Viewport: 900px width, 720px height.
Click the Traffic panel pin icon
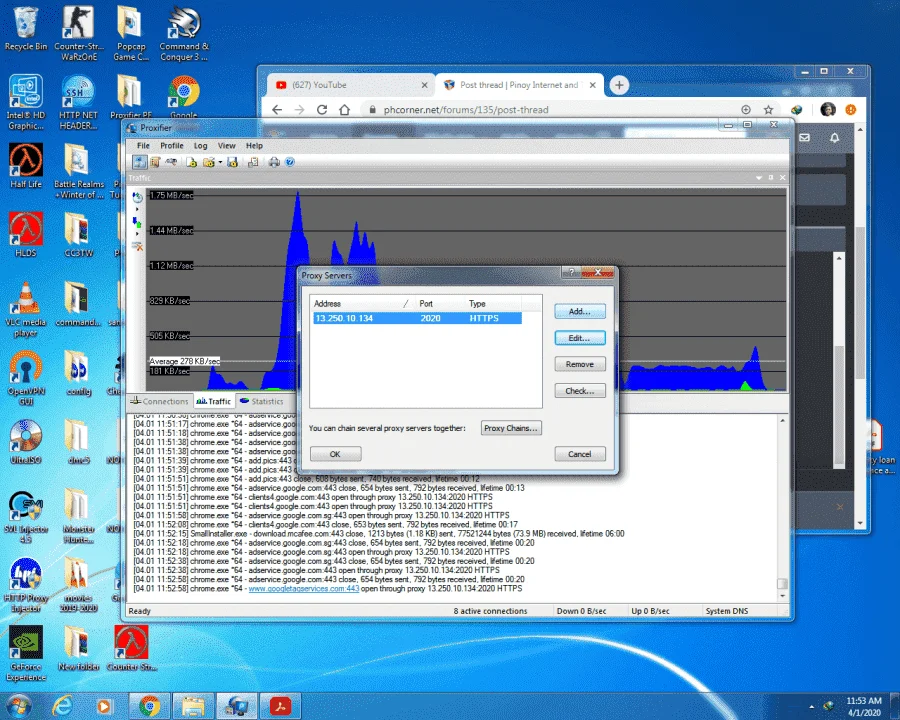[x=771, y=177]
